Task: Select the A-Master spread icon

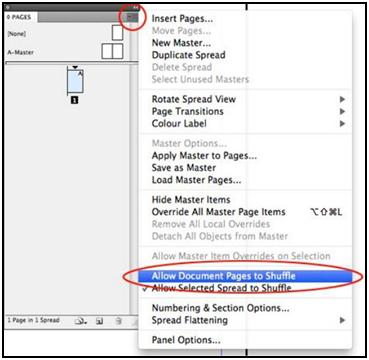Action: point(112,52)
